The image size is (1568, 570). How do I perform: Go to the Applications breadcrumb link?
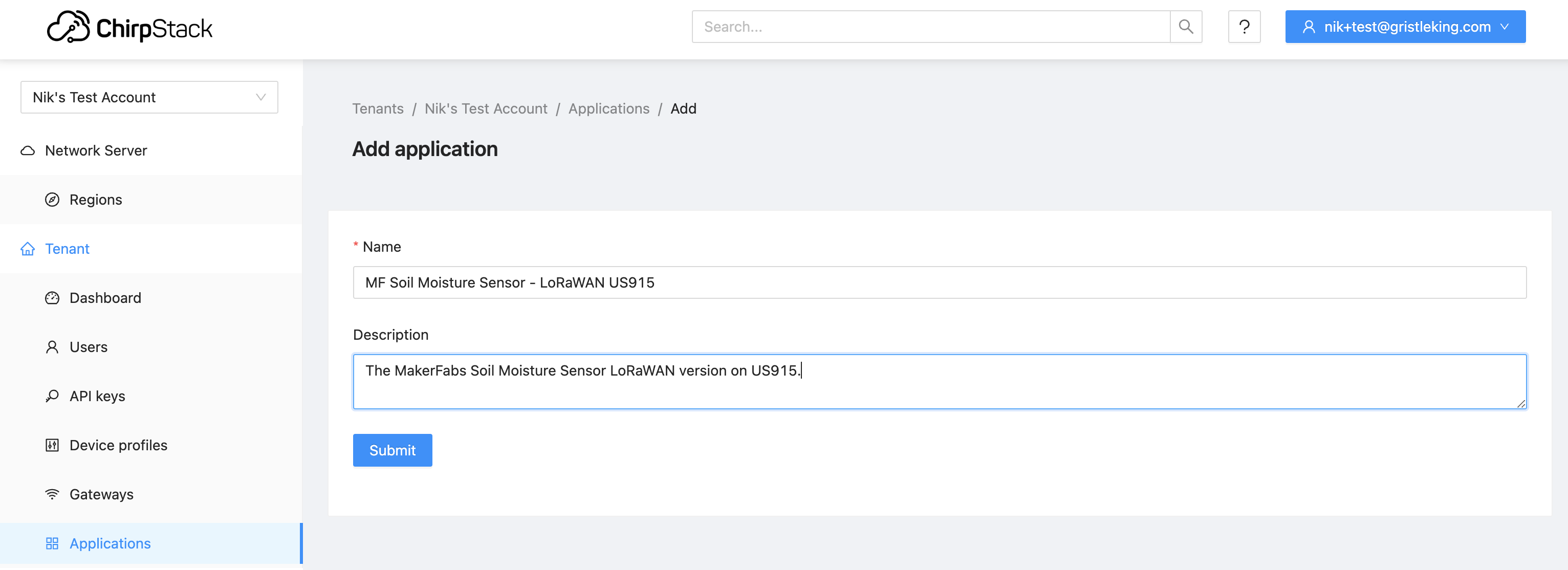[608, 108]
